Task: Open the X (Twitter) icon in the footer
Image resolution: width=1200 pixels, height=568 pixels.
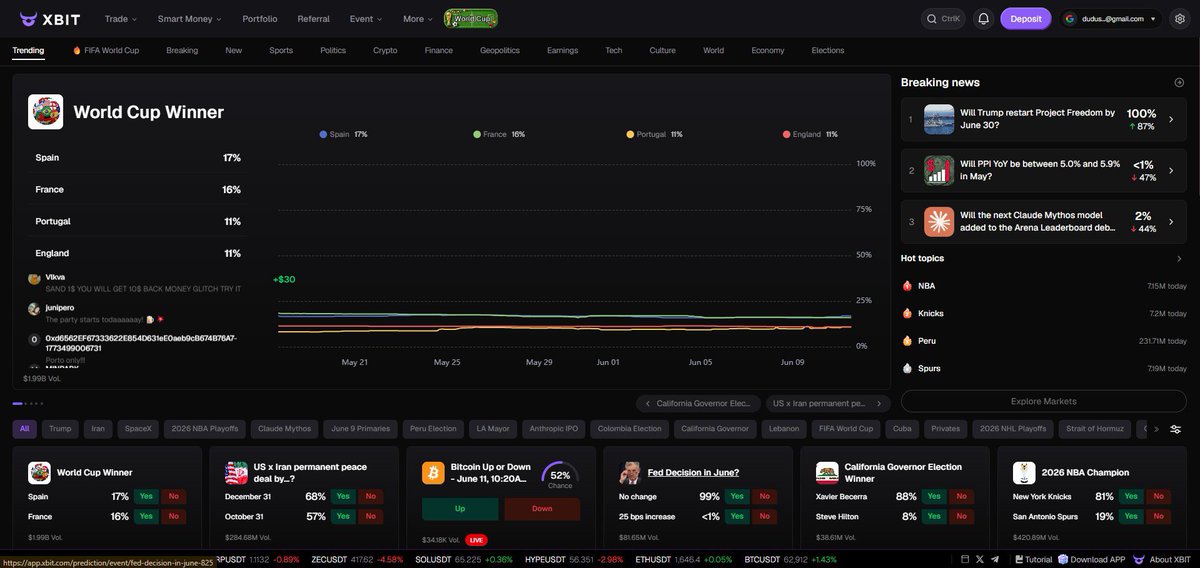Action: [x=981, y=559]
